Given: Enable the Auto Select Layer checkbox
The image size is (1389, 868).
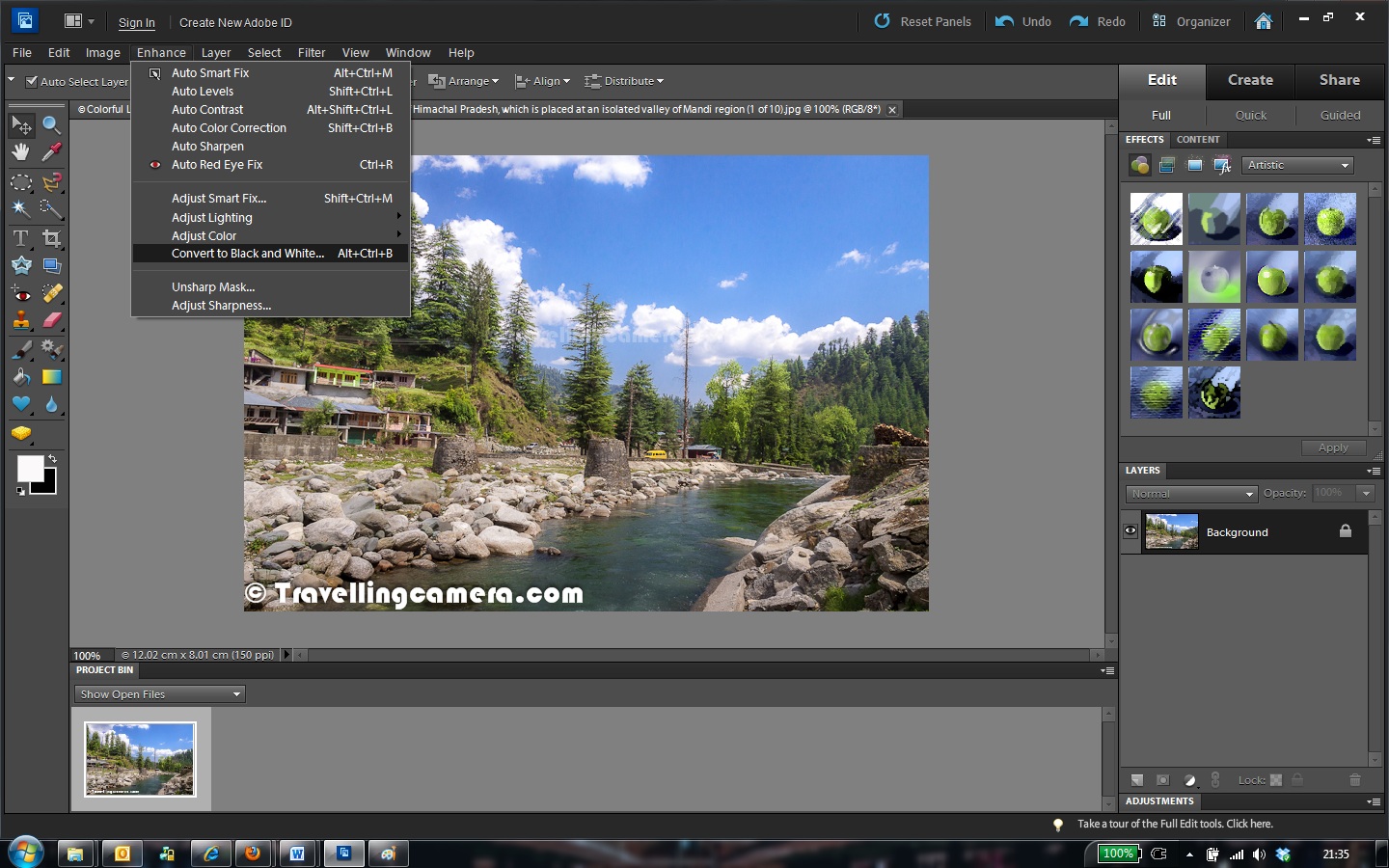Looking at the screenshot, I should click(x=32, y=81).
